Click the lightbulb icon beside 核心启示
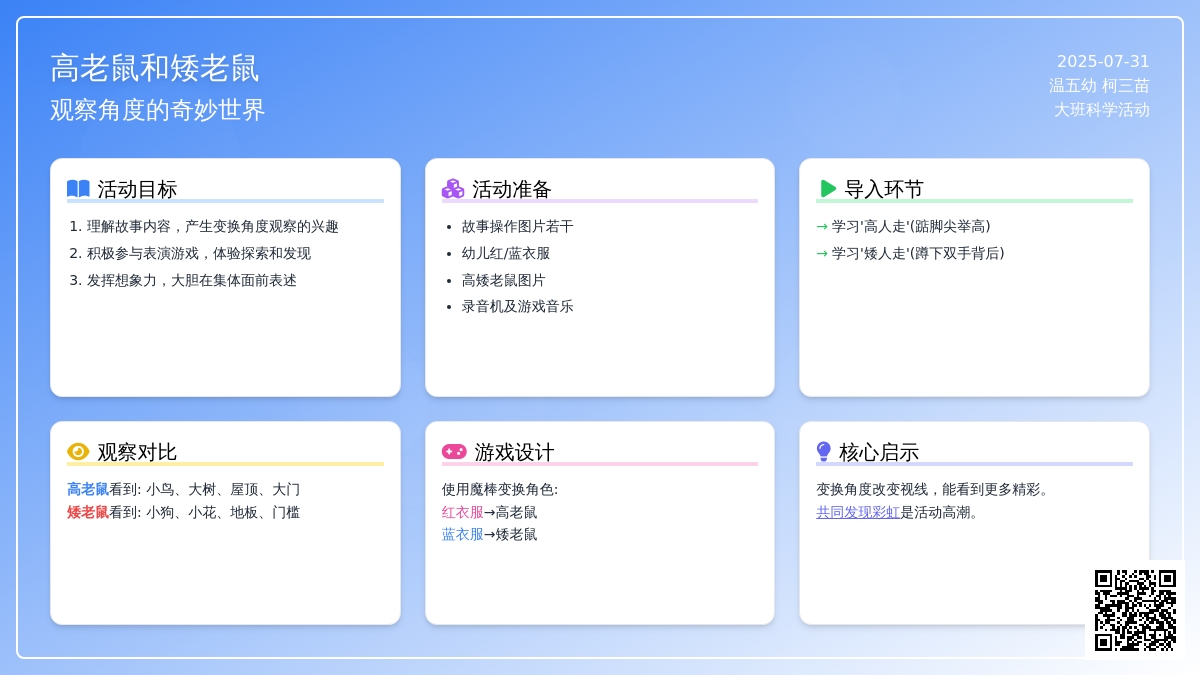Viewport: 1200px width, 675px height. click(x=824, y=452)
